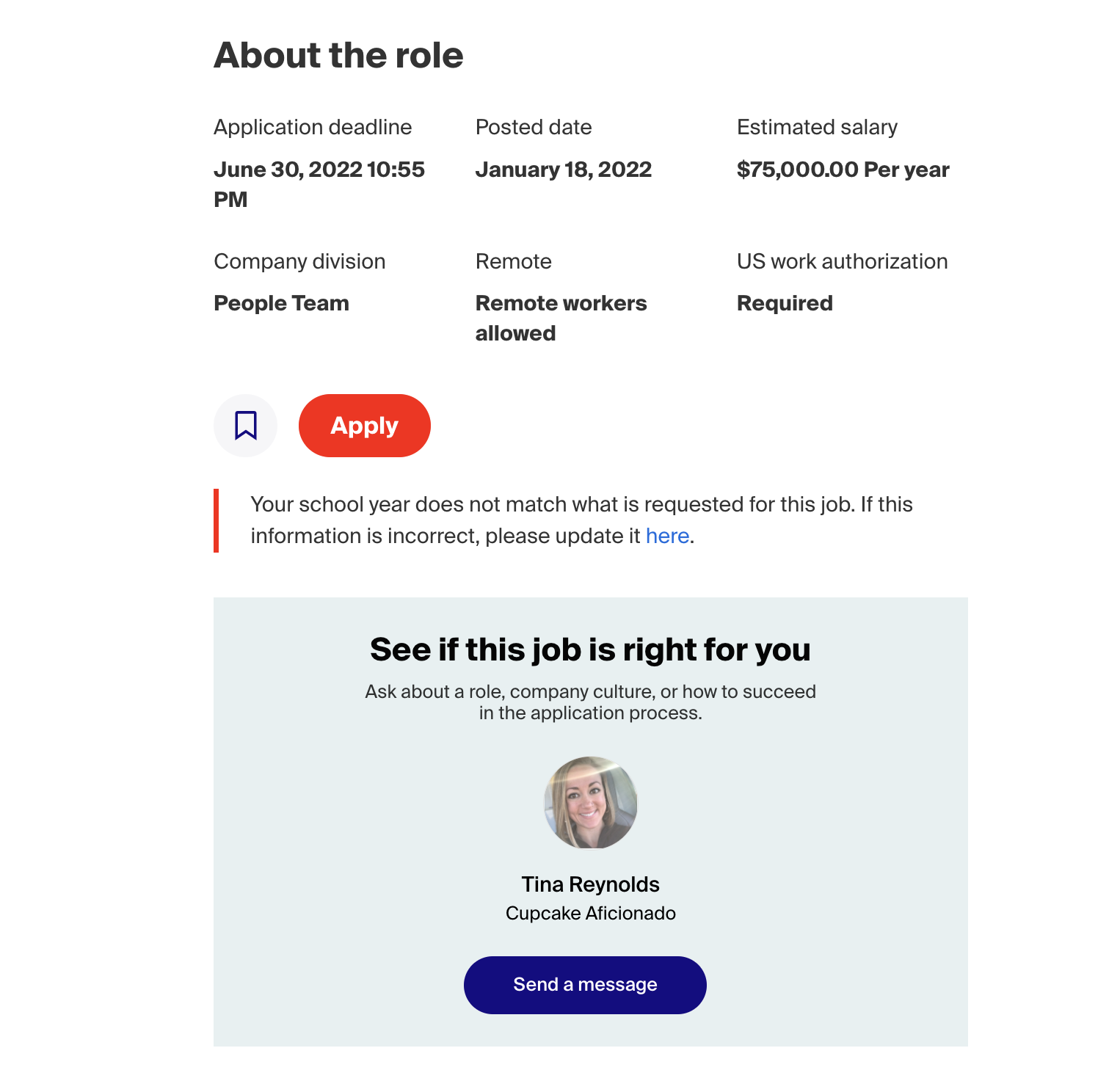
Task: Click the school year mismatch warning message
Action: [x=581, y=520]
